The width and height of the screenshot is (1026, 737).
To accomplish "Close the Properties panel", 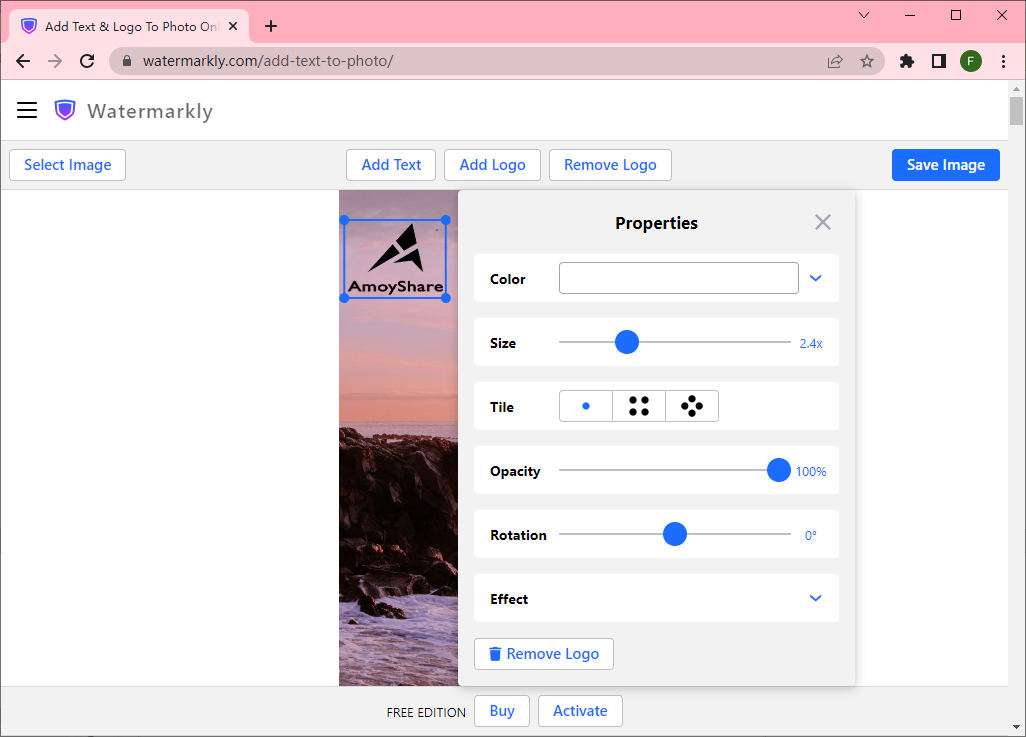I will (x=822, y=222).
